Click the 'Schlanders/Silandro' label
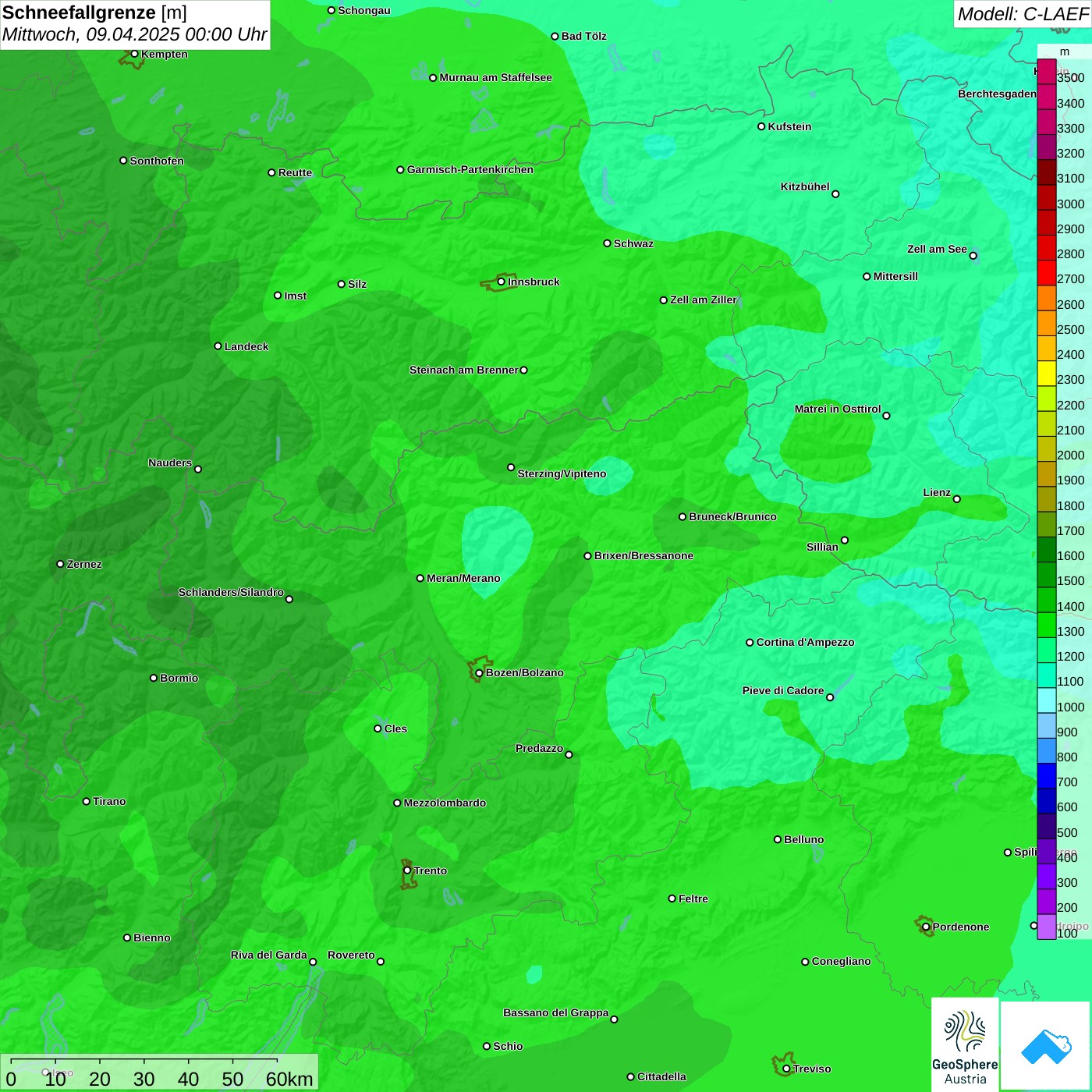1092x1092 pixels. 231,592
